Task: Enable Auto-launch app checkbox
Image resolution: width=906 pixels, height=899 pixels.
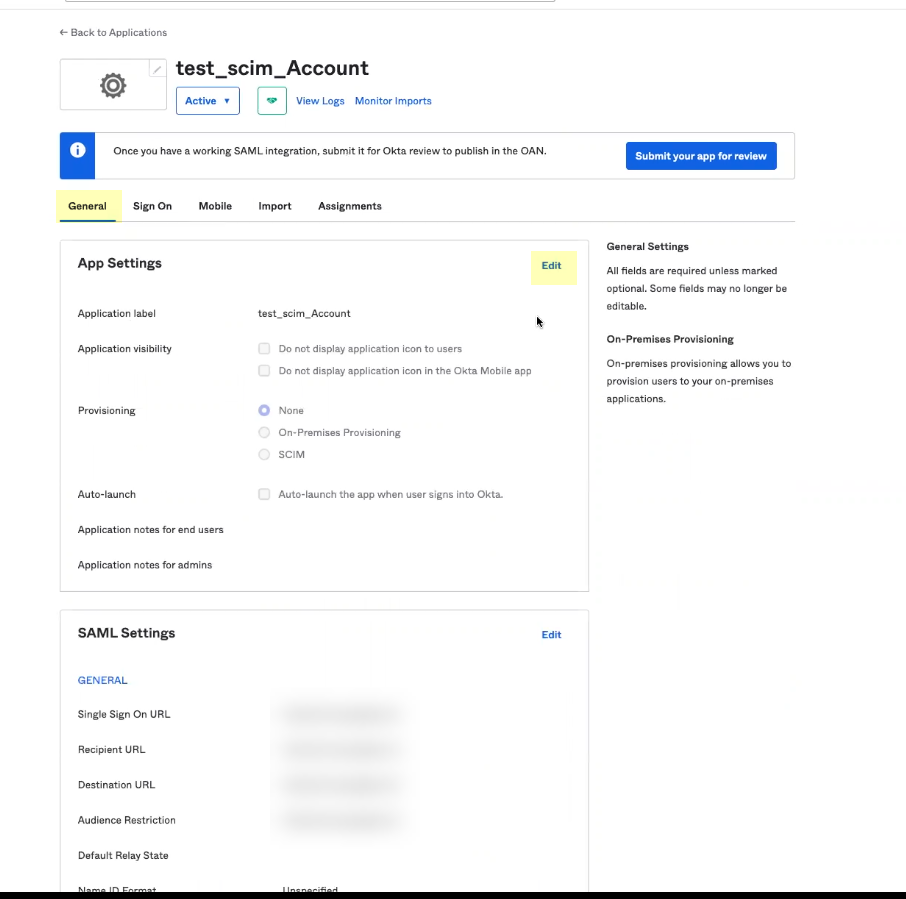Action: coord(264,494)
